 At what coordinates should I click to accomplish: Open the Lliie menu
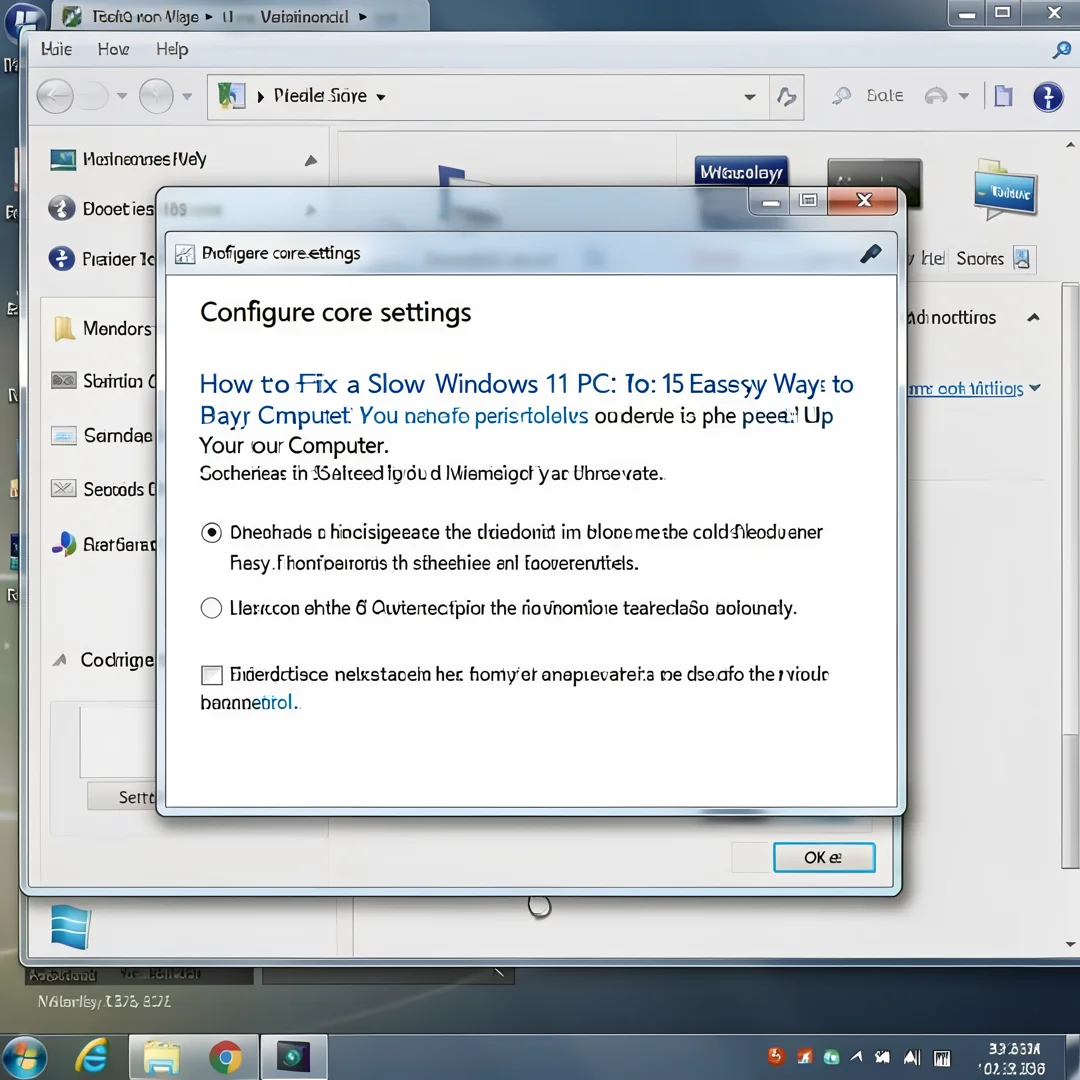[56, 49]
